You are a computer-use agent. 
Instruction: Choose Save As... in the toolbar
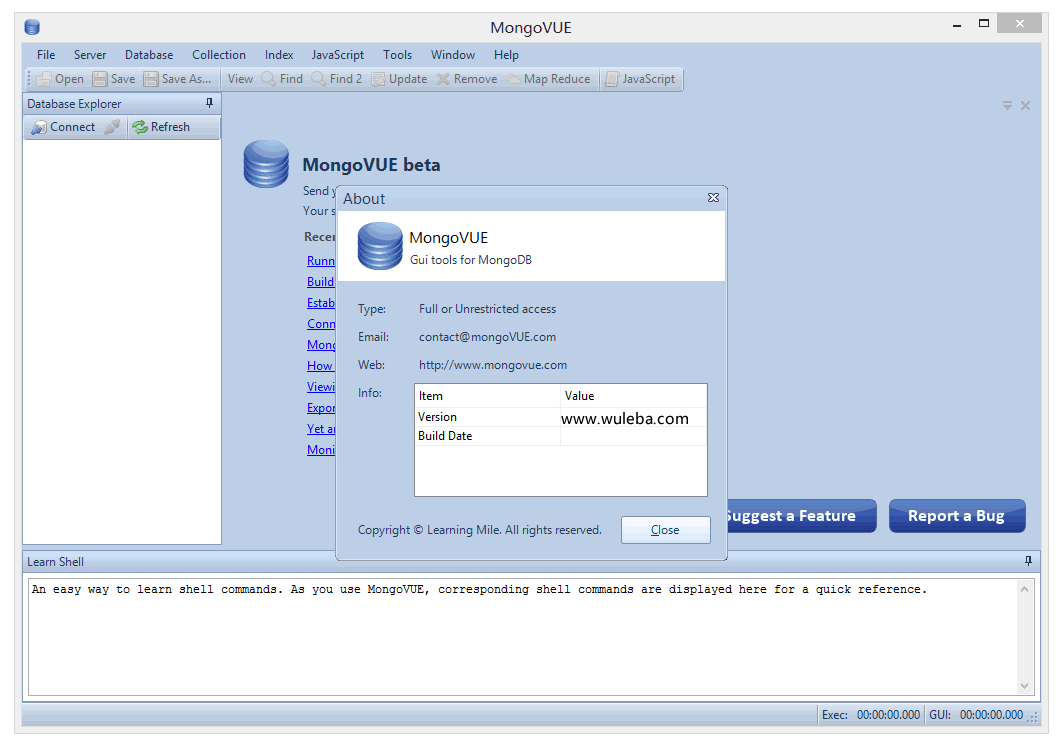click(177, 79)
